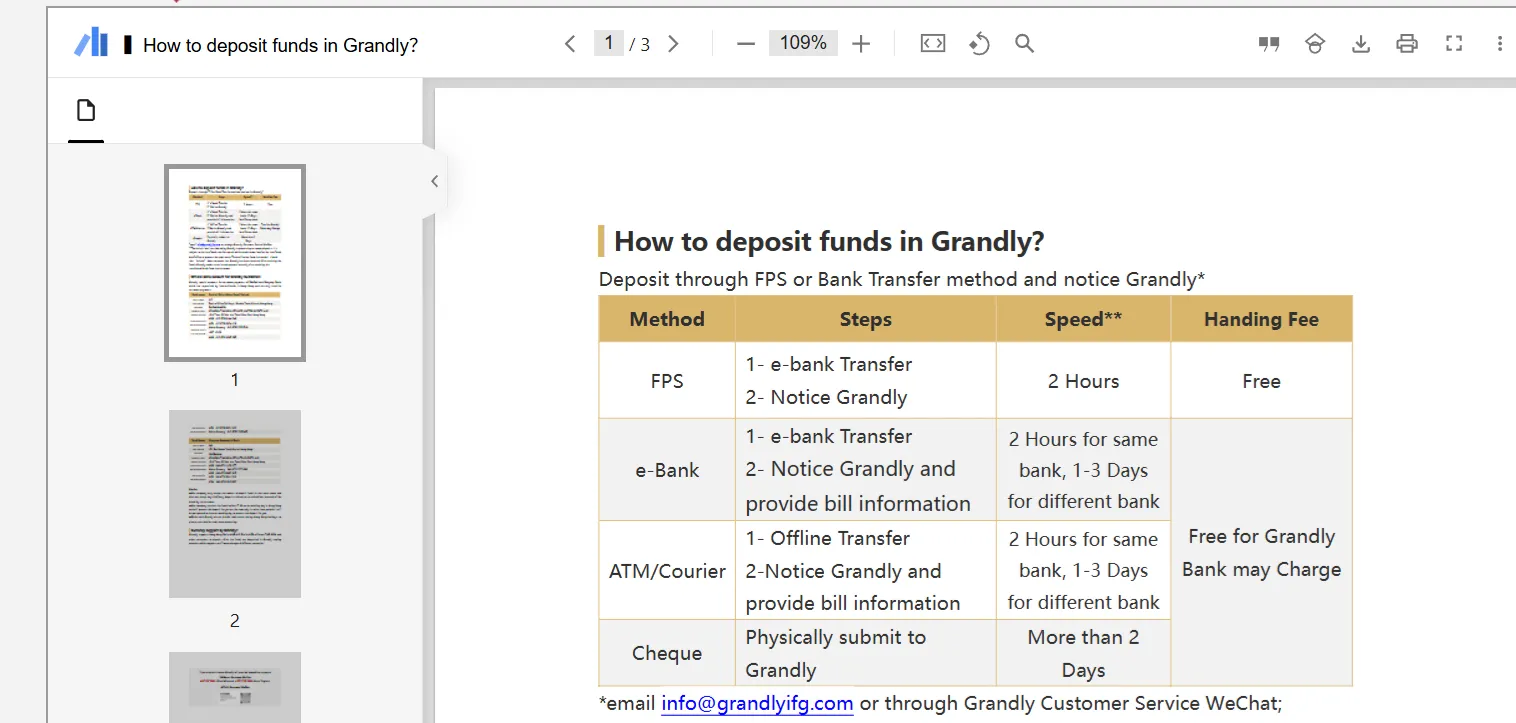This screenshot has height=723, width=1516.
Task: Click the page number input field
Action: (608, 43)
